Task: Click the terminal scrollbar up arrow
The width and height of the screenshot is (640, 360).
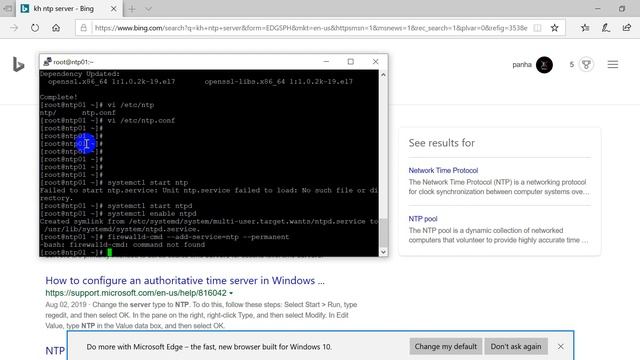Action: [x=383, y=75]
